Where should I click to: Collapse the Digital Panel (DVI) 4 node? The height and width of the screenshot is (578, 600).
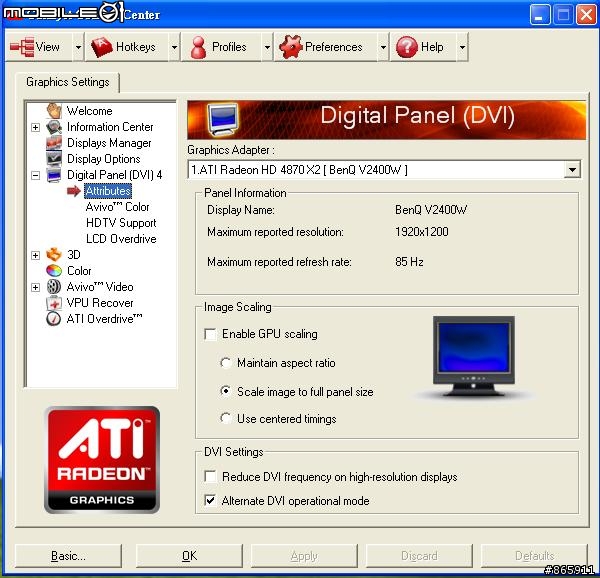[36, 176]
